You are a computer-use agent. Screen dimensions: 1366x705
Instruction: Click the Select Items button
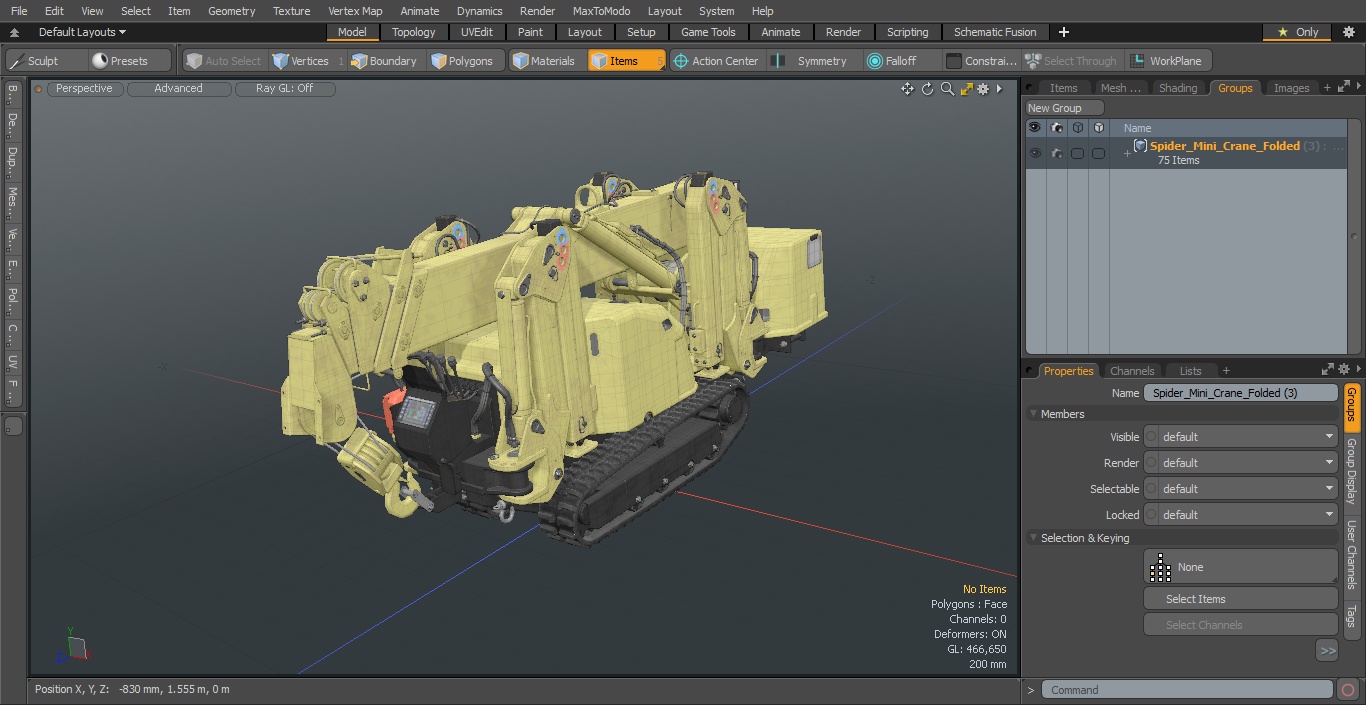1241,599
